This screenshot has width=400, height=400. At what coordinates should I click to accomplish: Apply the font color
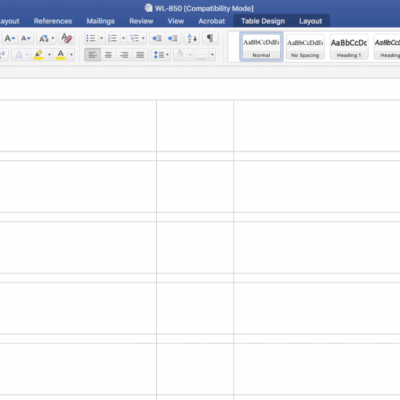tap(61, 55)
